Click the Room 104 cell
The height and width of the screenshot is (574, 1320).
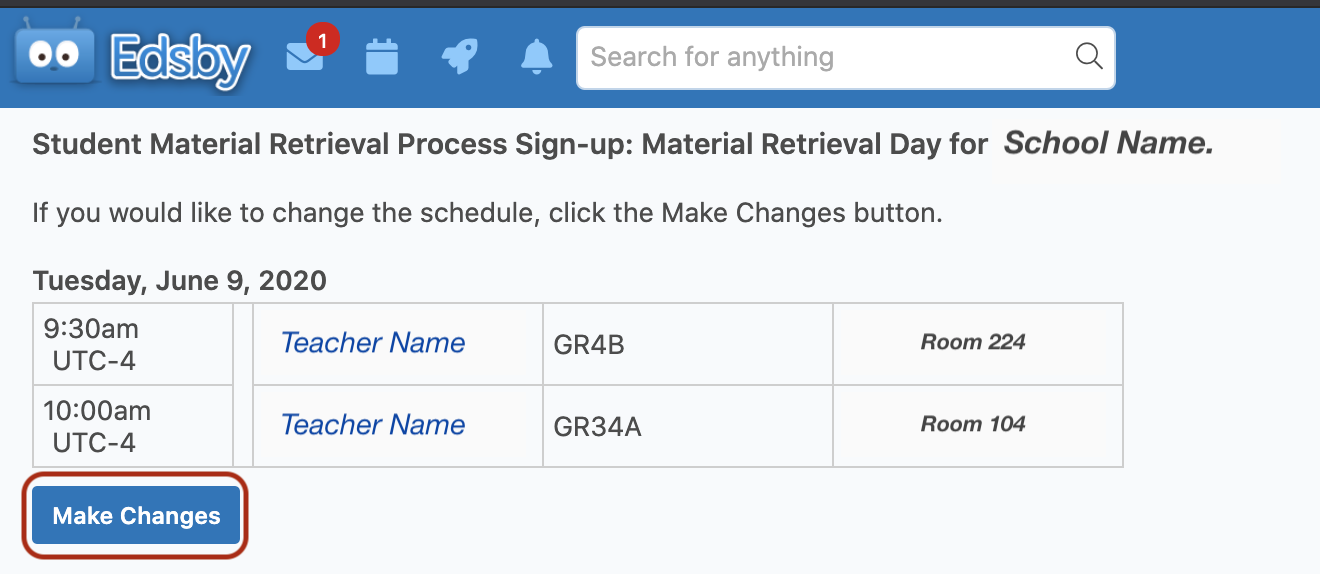pos(978,427)
